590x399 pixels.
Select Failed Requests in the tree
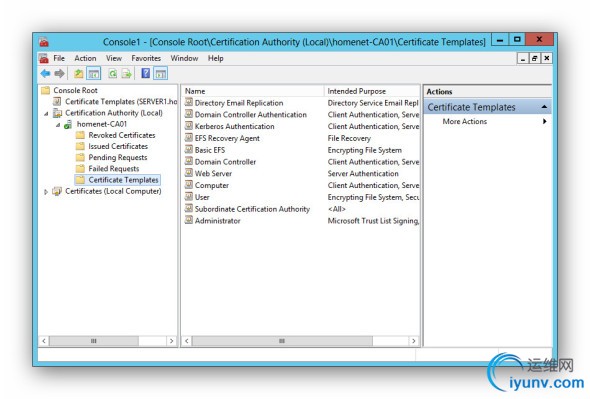[x=114, y=169]
